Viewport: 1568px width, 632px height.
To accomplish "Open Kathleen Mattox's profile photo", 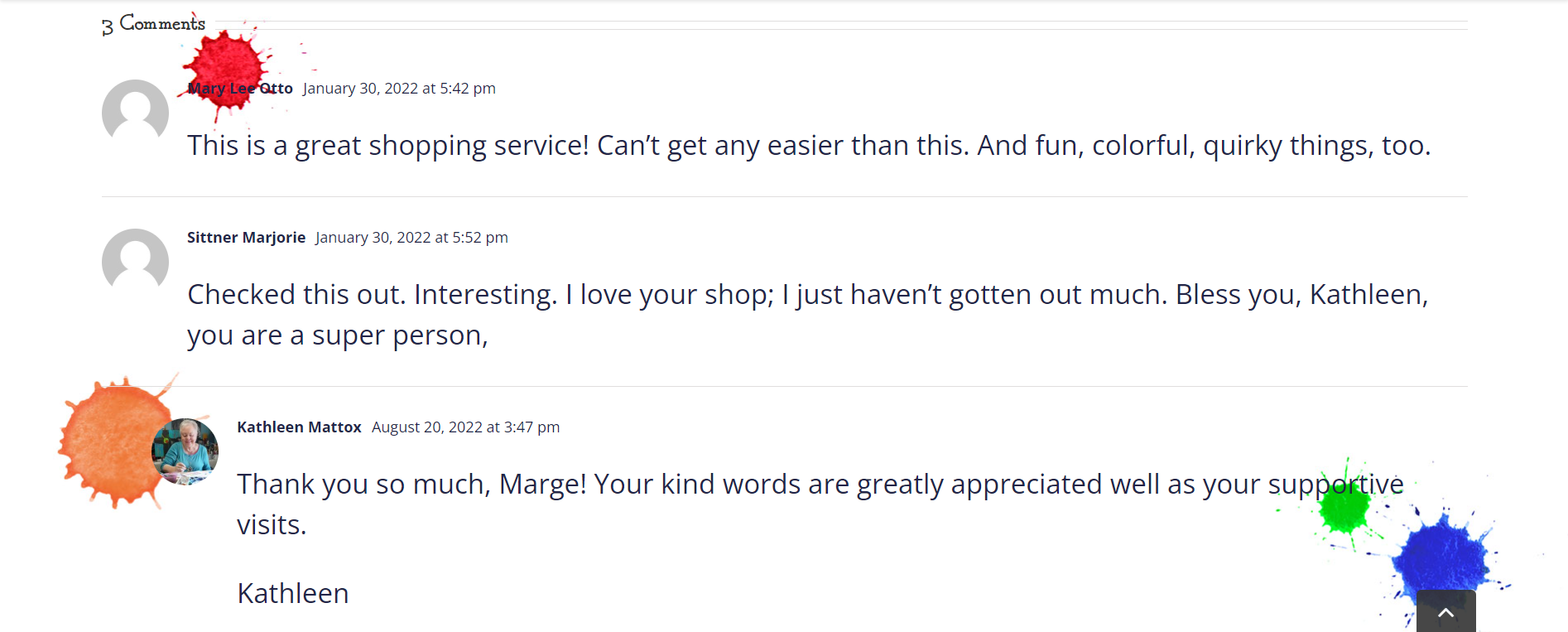I will [x=186, y=451].
